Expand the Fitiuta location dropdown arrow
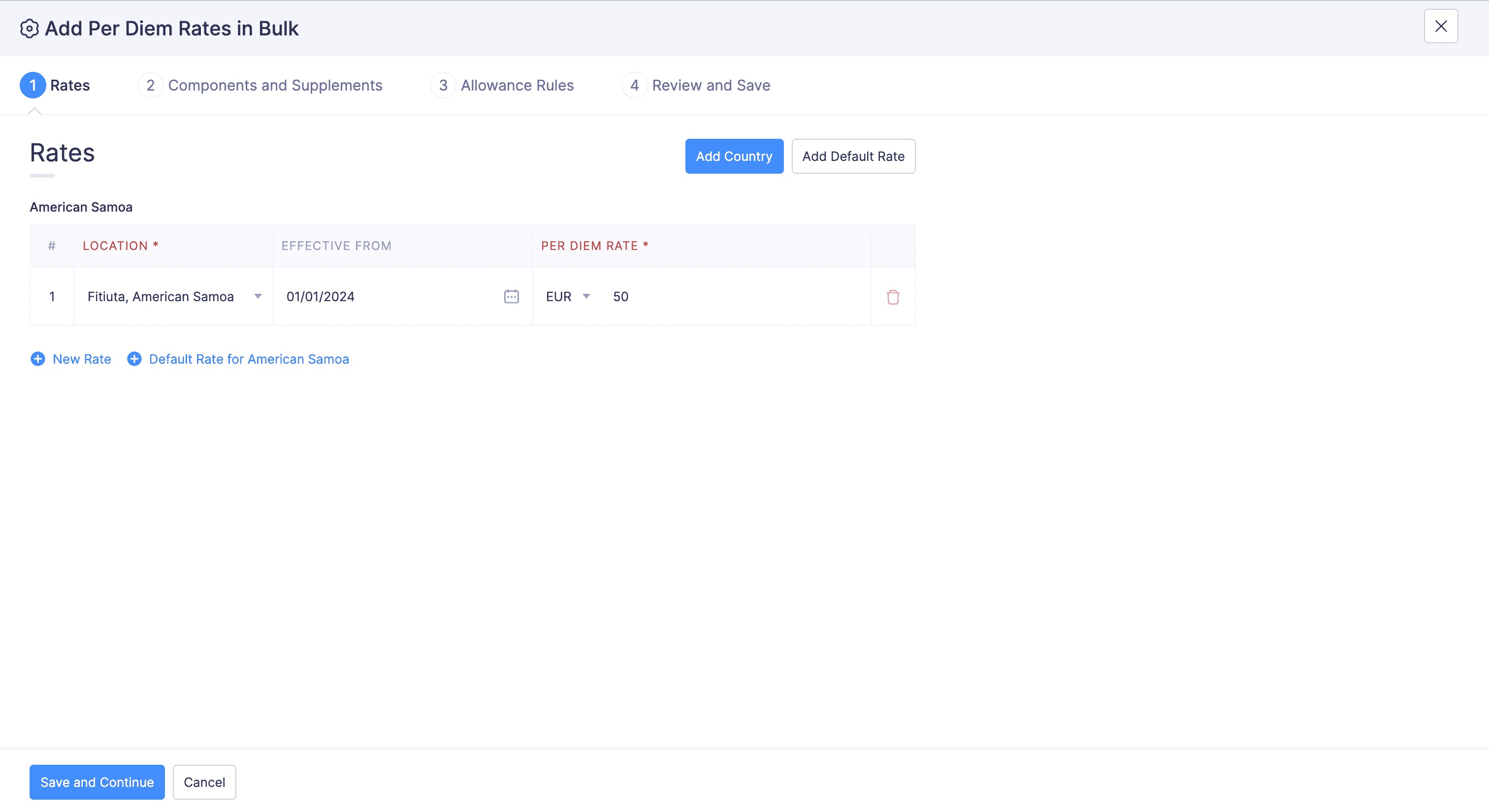Viewport: 1489px width, 812px height. coord(258,296)
